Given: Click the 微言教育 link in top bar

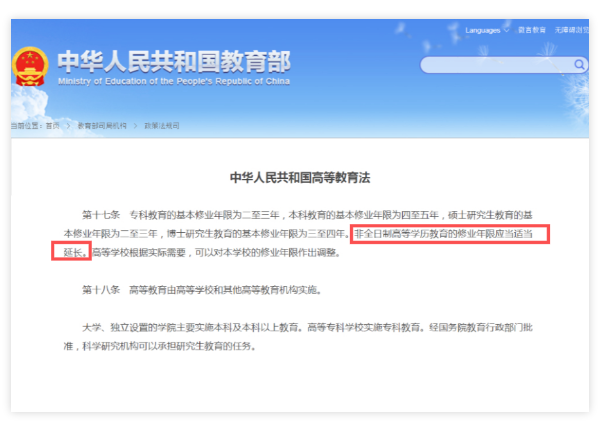Looking at the screenshot, I should (532, 30).
